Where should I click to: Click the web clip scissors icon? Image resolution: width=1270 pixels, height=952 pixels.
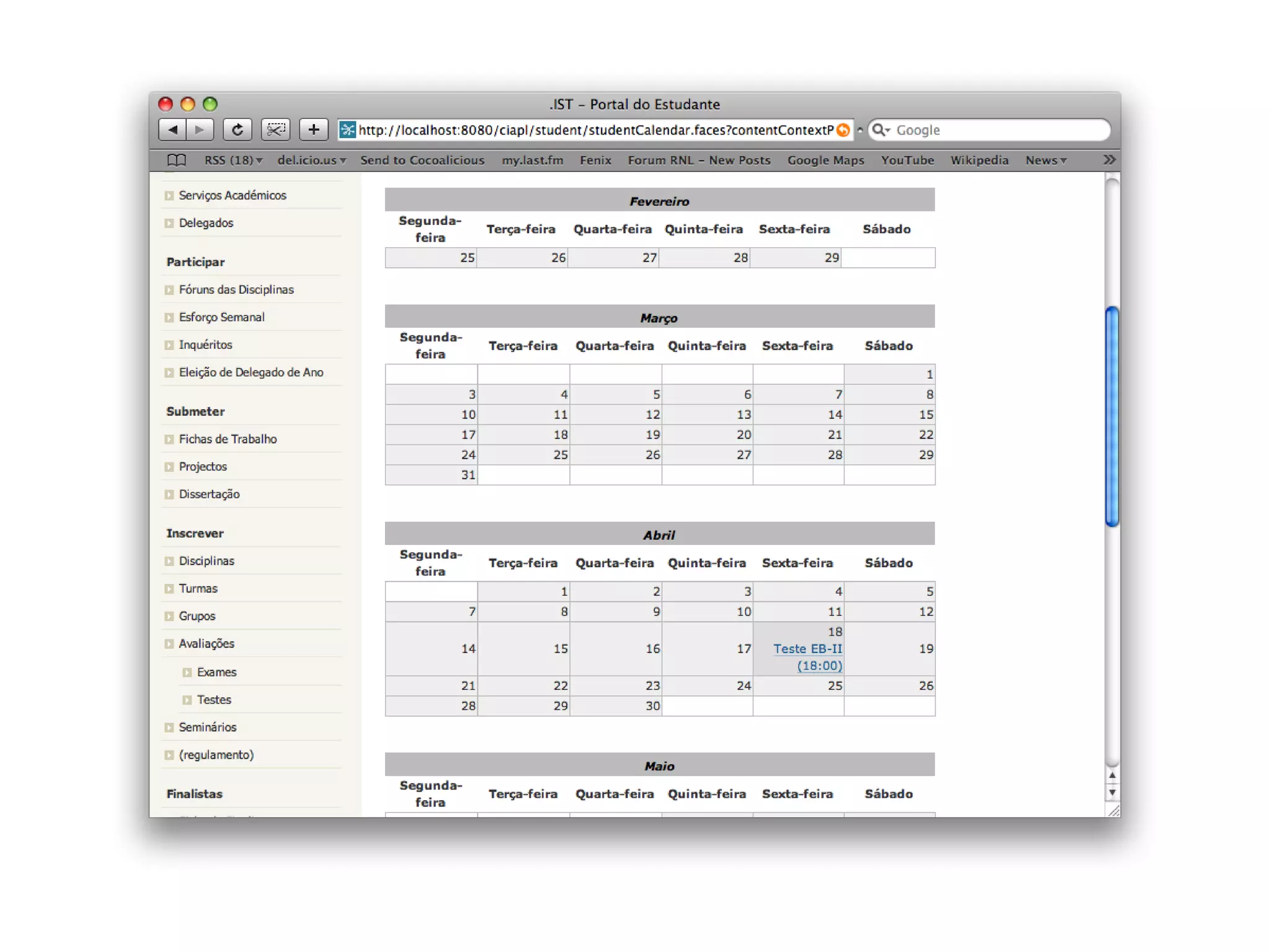(x=275, y=130)
